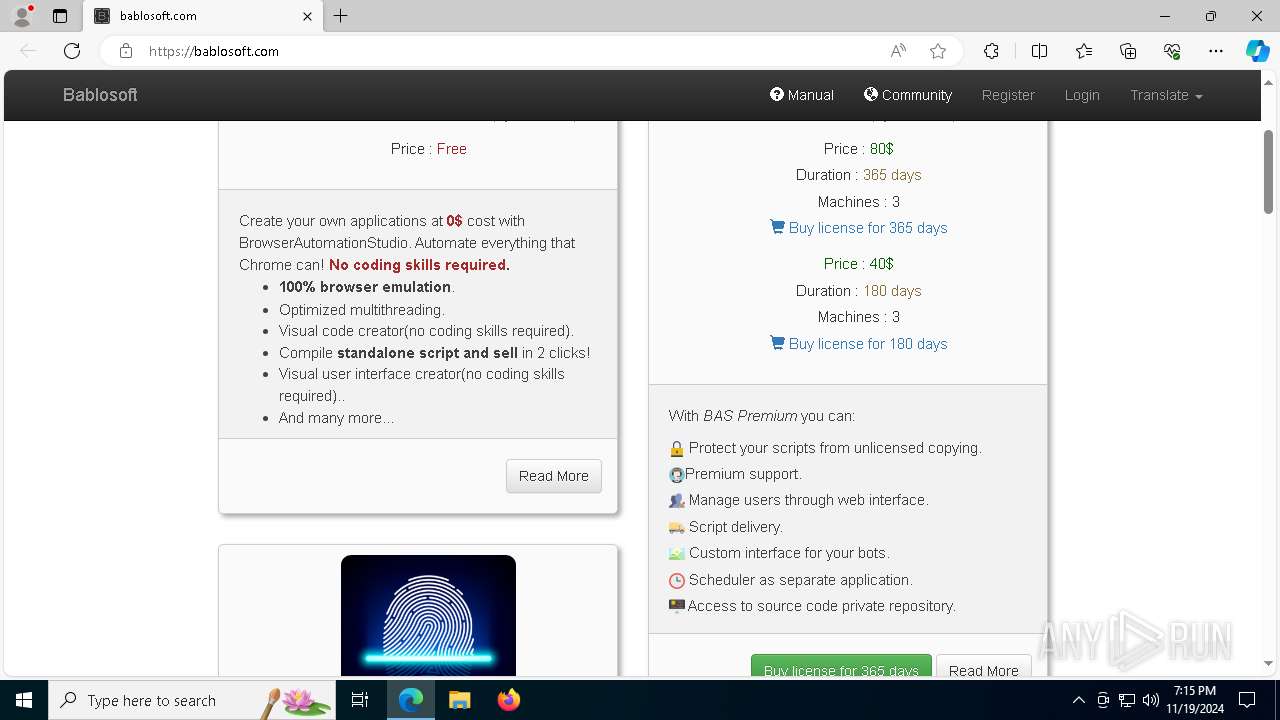Image resolution: width=1280 pixels, height=720 pixels.
Task: Select 'Optimized multithreading.' bullet text
Action: pyautogui.click(x=362, y=310)
